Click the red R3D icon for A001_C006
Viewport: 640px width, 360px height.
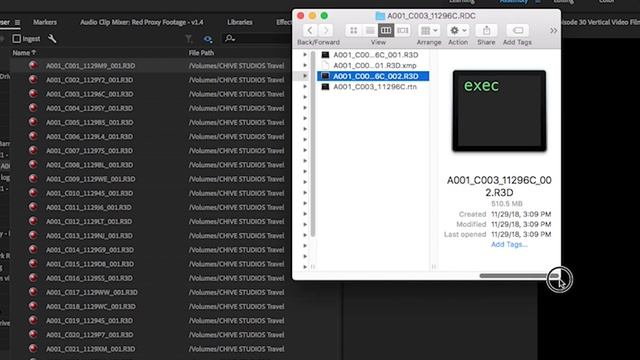(33, 136)
